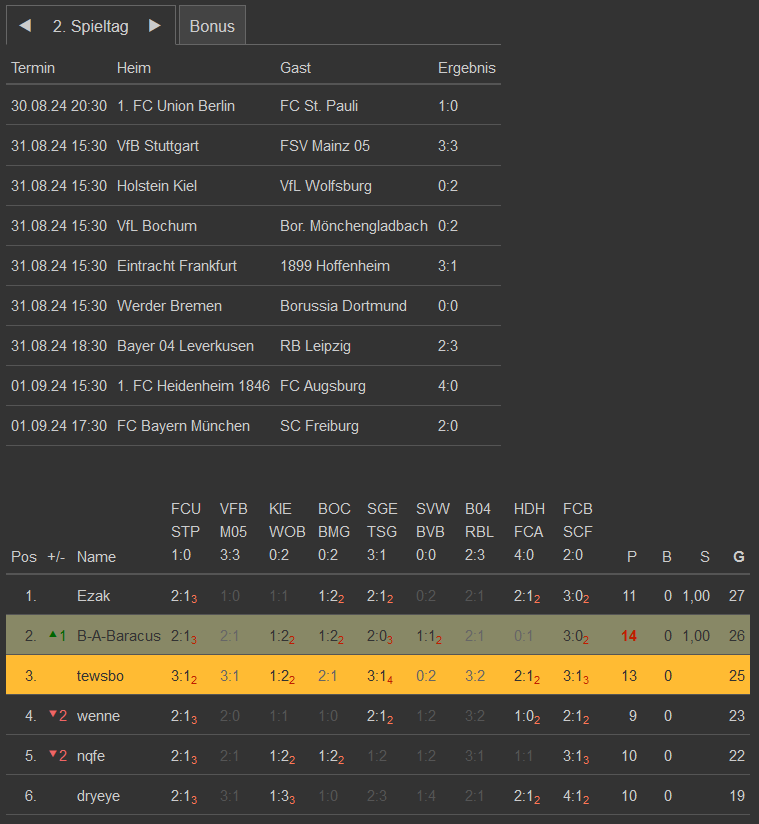Click green up arrow beside B-A-Baracus

pos(53,634)
